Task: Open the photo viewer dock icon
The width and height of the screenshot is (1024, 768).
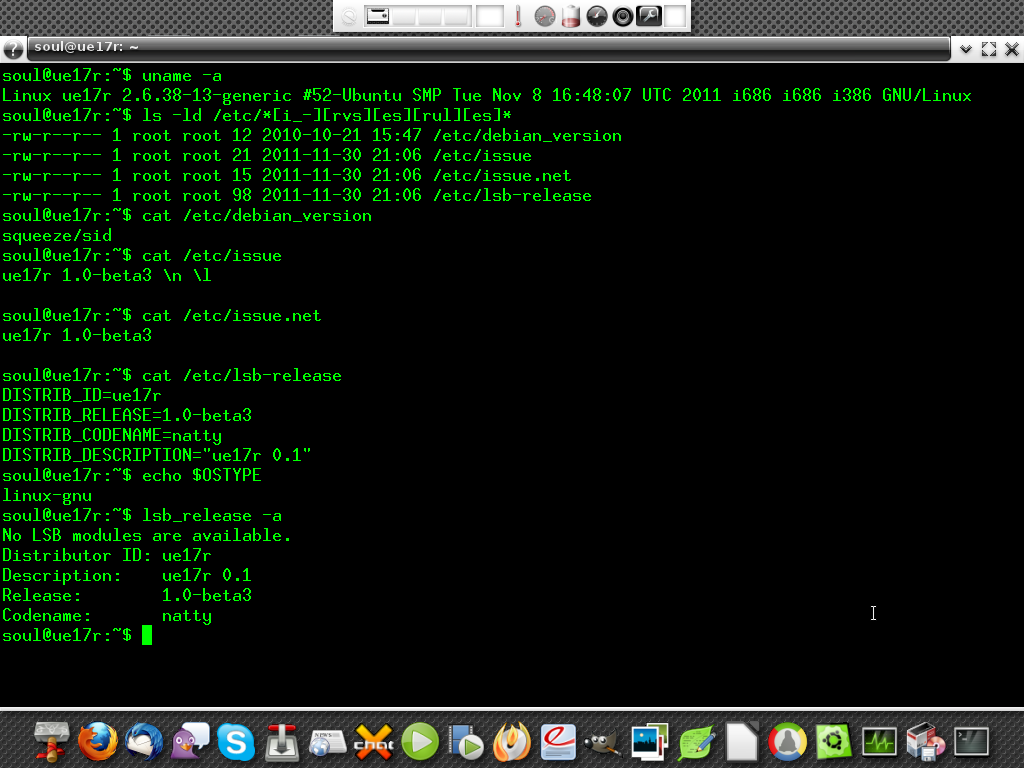Action: coord(650,742)
